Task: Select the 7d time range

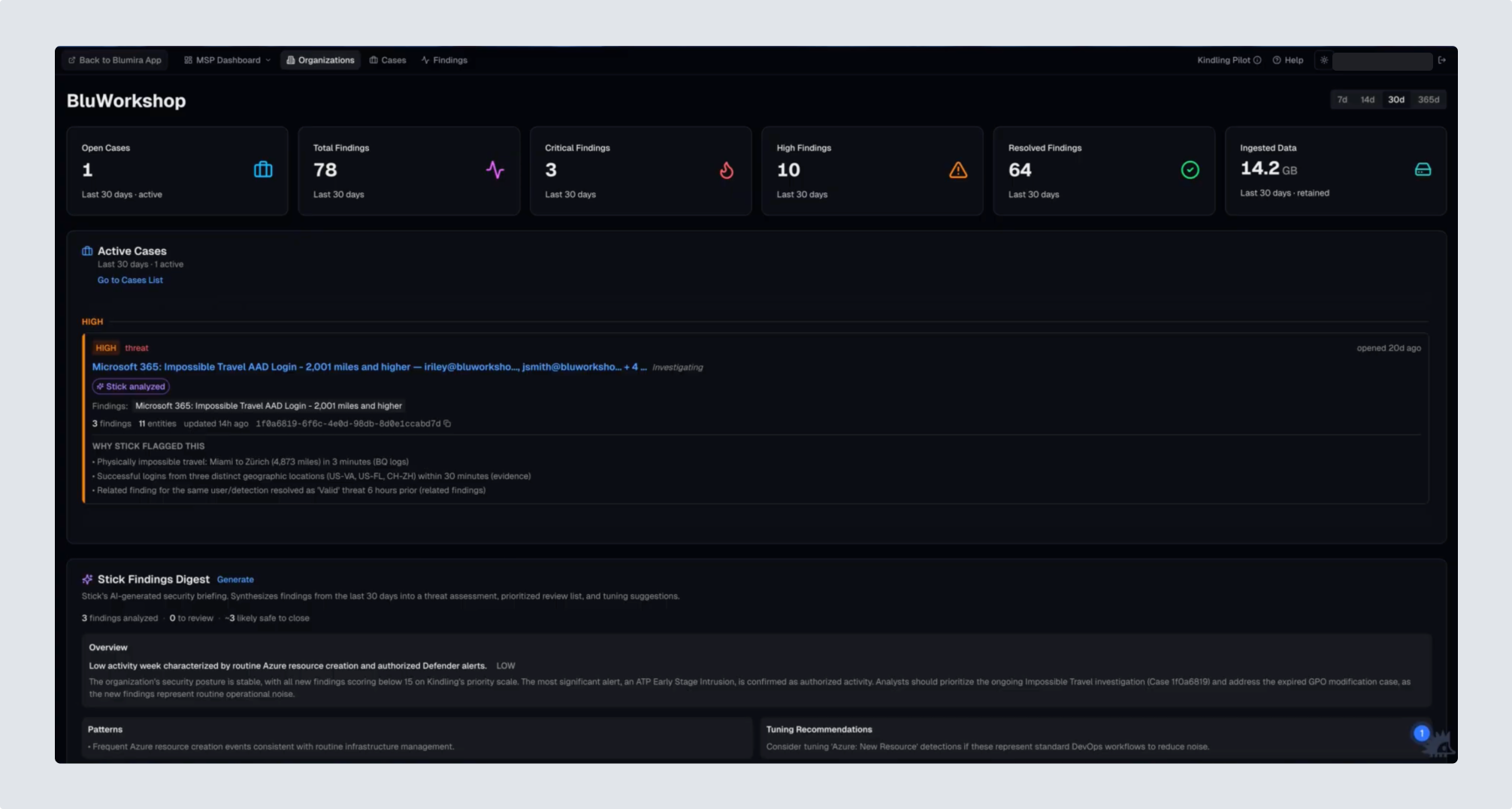Action: pyautogui.click(x=1342, y=99)
